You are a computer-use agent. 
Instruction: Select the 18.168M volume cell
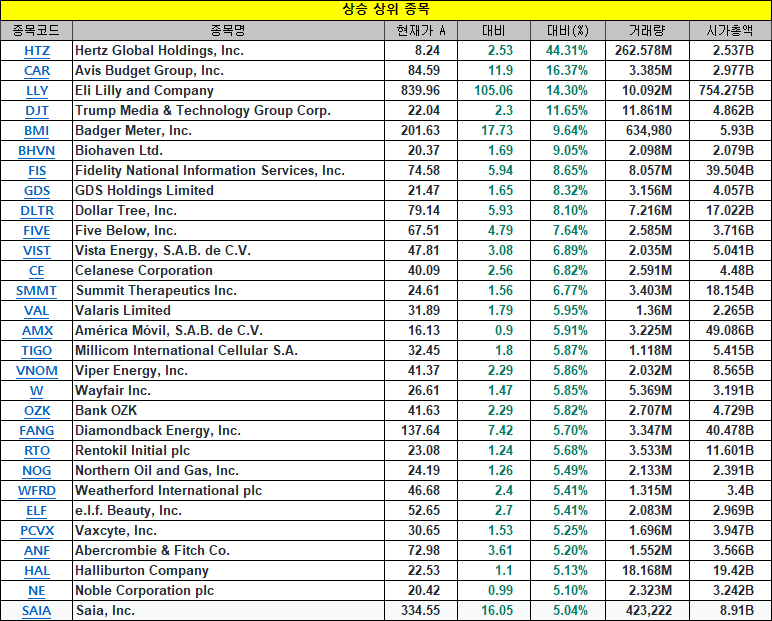[x=647, y=571]
